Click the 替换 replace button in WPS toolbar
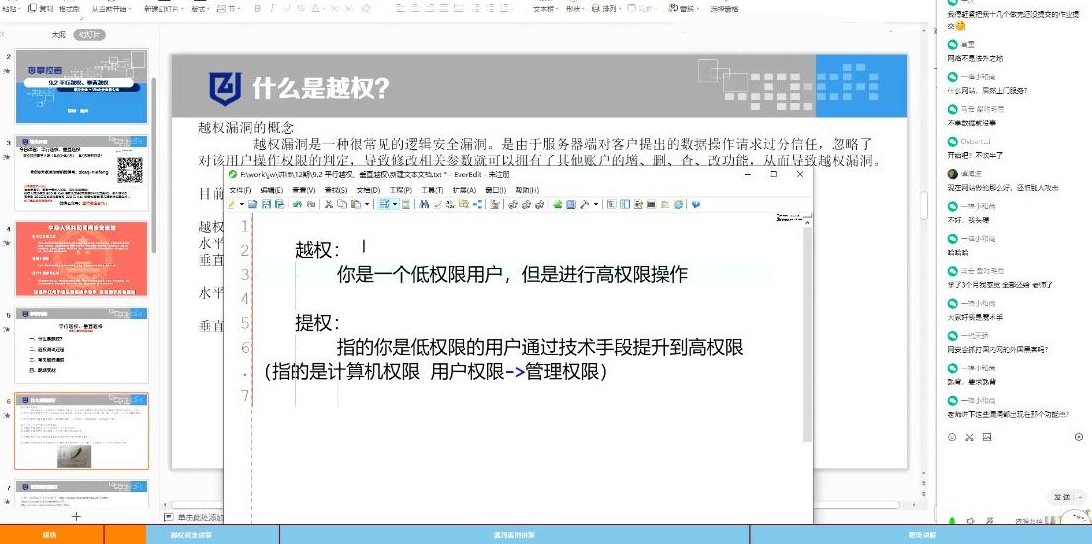Screen dimensions: 1092x544 click(x=685, y=8)
